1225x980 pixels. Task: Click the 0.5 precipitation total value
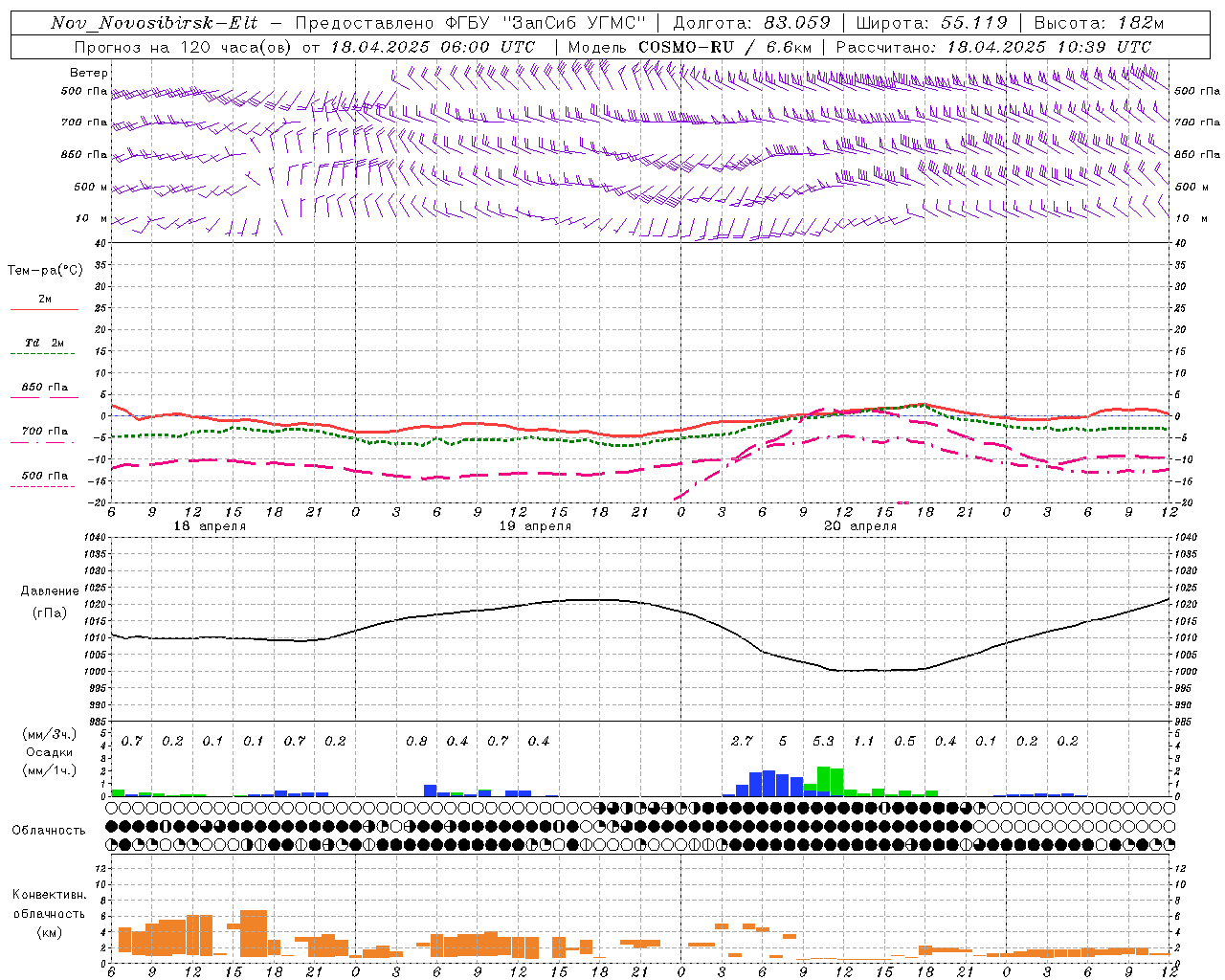pyautogui.click(x=904, y=741)
